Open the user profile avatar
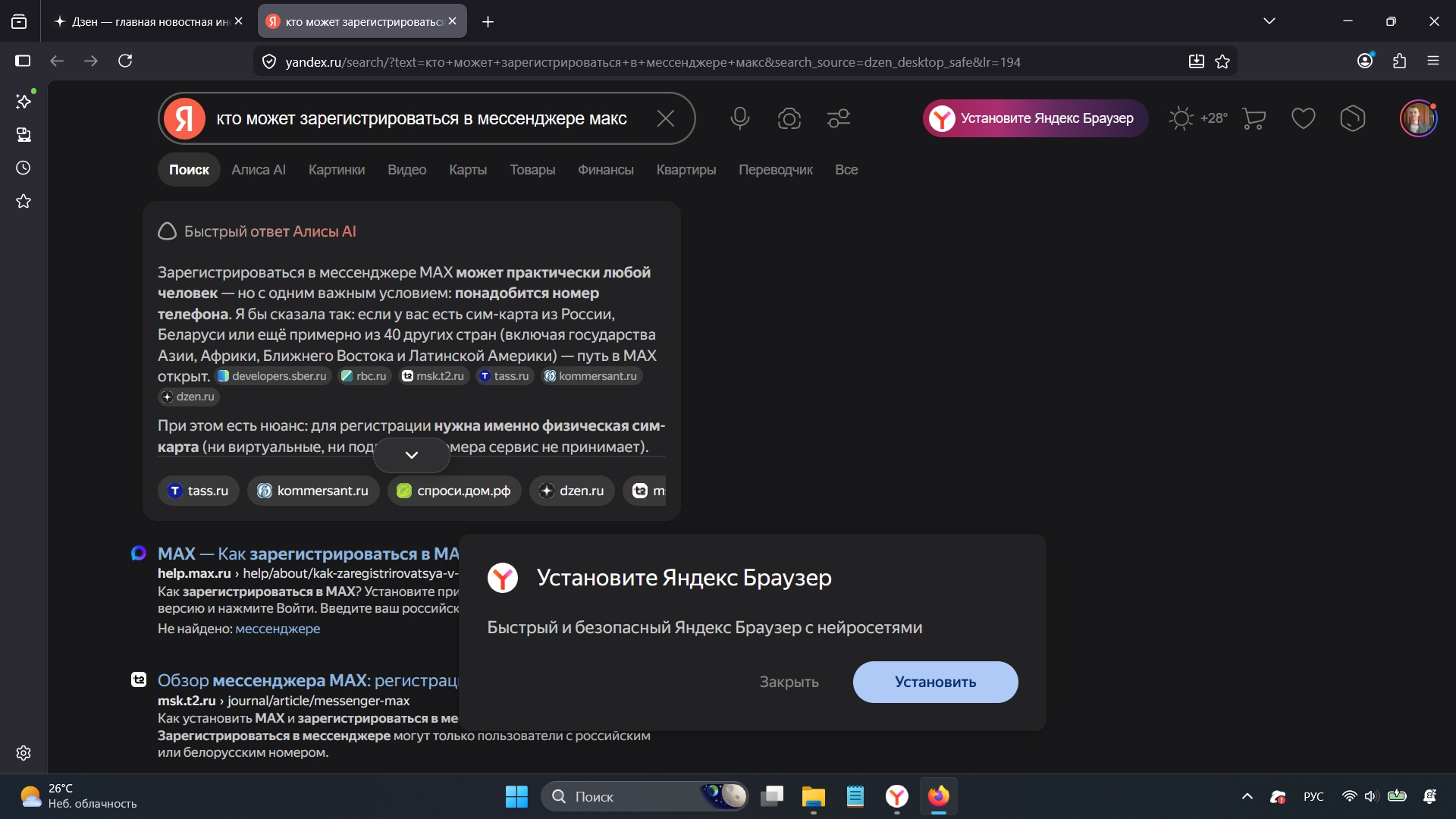Image resolution: width=1456 pixels, height=819 pixels. click(1418, 118)
